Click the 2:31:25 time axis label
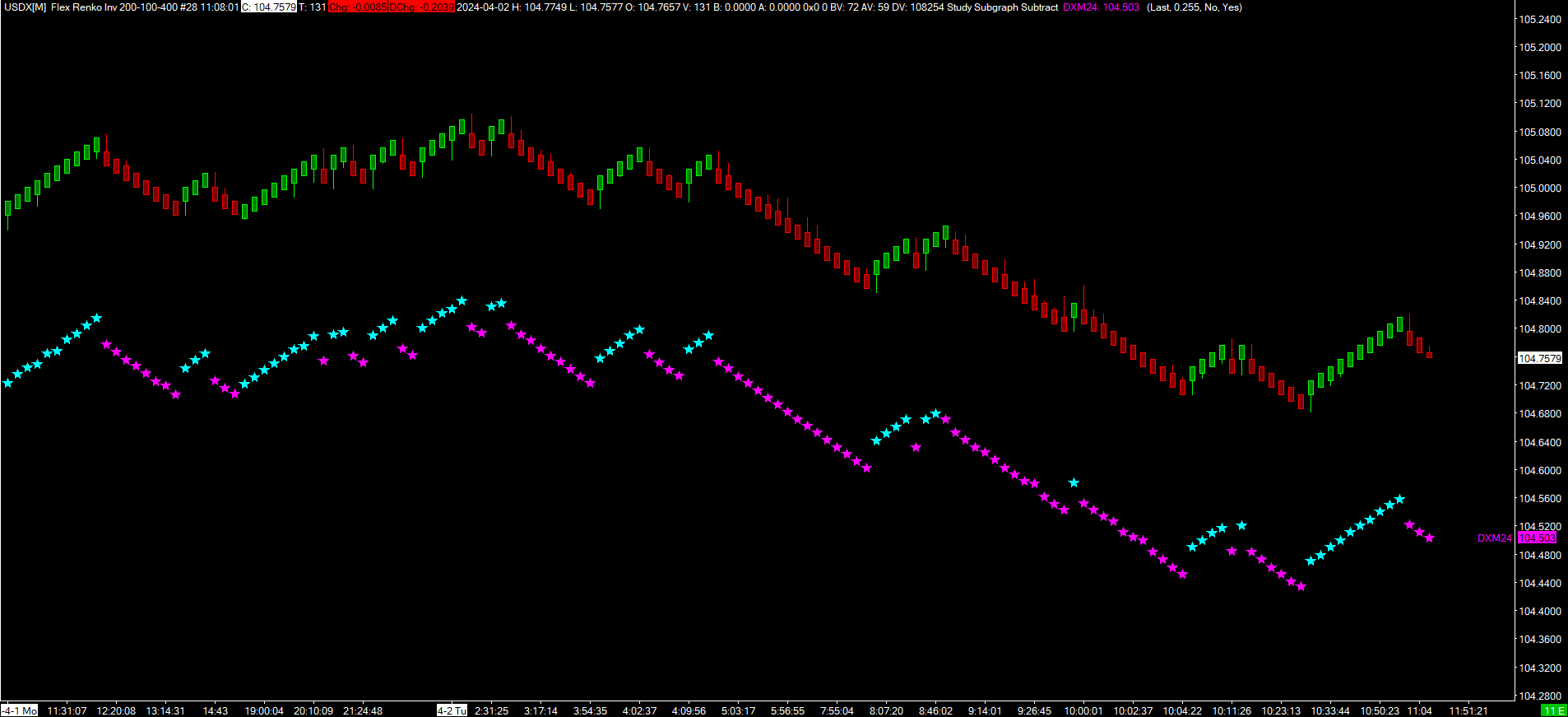1568x717 pixels. point(491,710)
